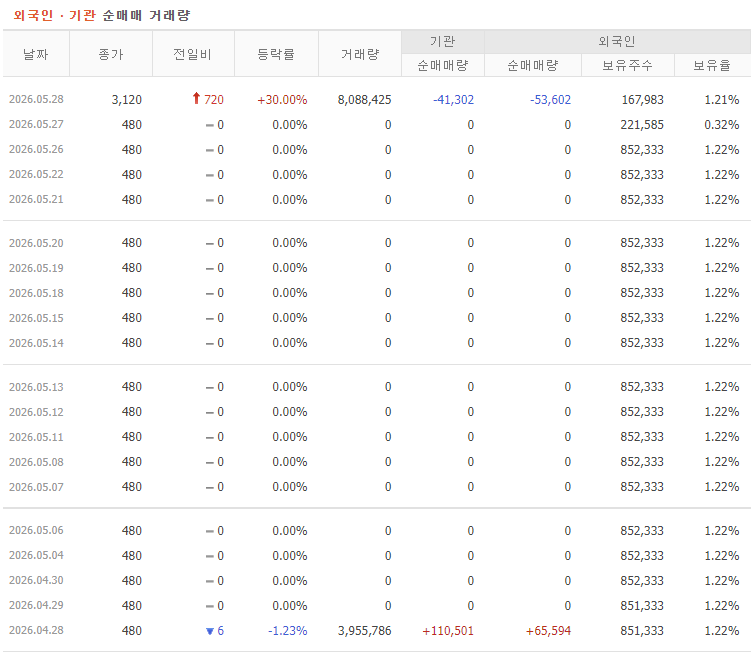The image size is (756, 661).
Task: Select the date 2026.04.28
Action: point(36,631)
